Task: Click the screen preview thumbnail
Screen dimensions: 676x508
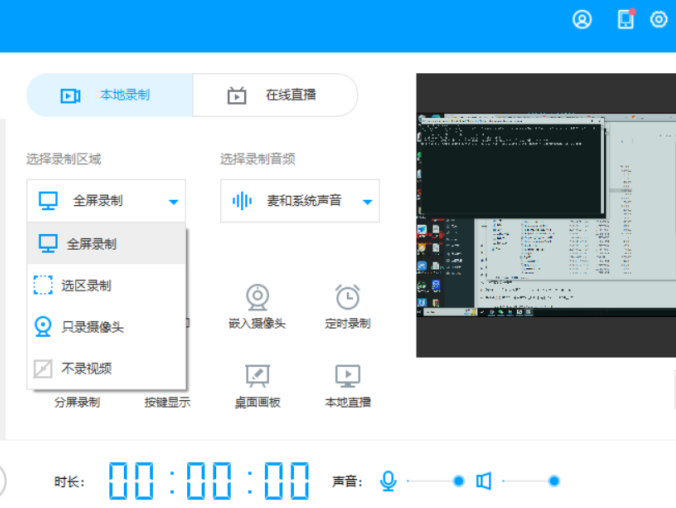Action: (x=546, y=215)
